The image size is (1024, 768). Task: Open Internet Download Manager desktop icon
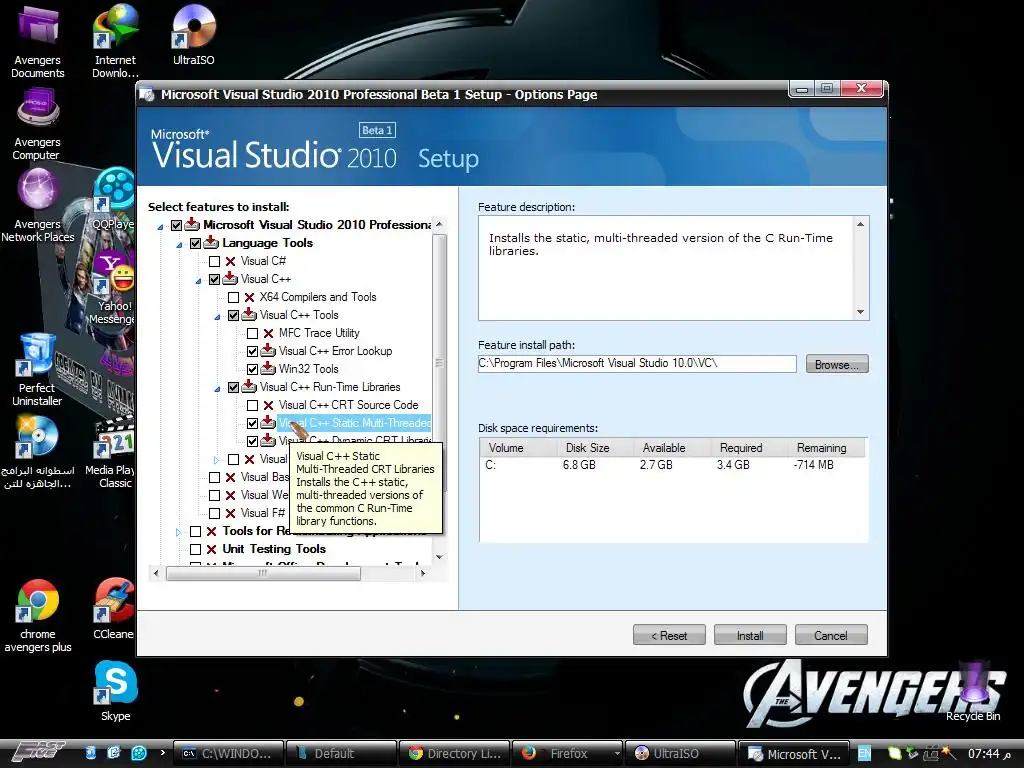point(115,40)
